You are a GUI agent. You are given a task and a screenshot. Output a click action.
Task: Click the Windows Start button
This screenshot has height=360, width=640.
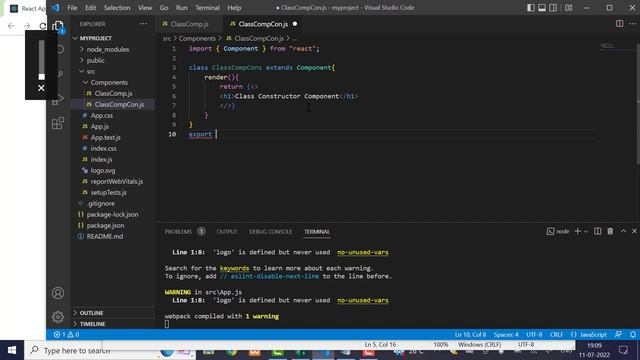coord(12,350)
